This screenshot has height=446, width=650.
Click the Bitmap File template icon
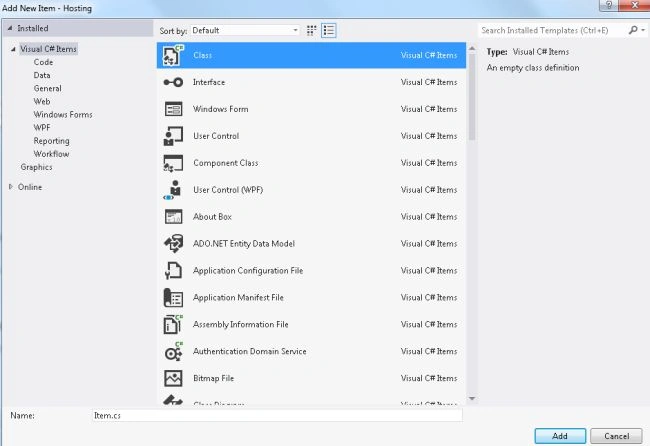click(173, 378)
